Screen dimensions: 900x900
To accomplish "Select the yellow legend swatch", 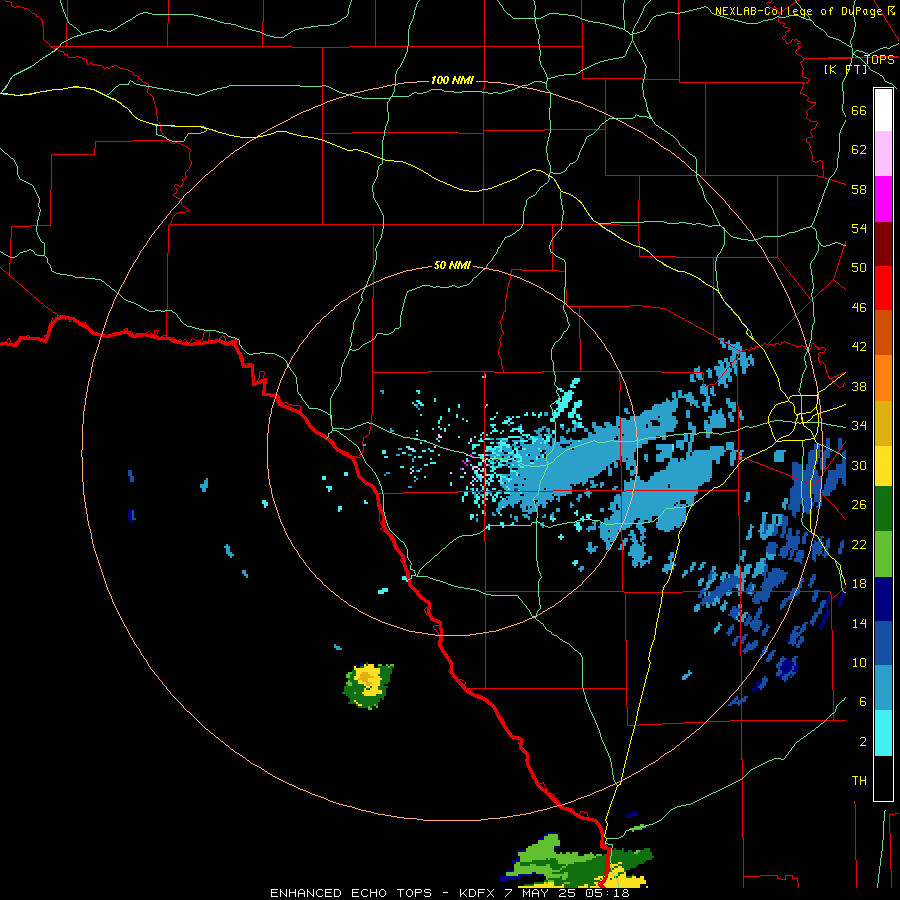I will click(883, 466).
